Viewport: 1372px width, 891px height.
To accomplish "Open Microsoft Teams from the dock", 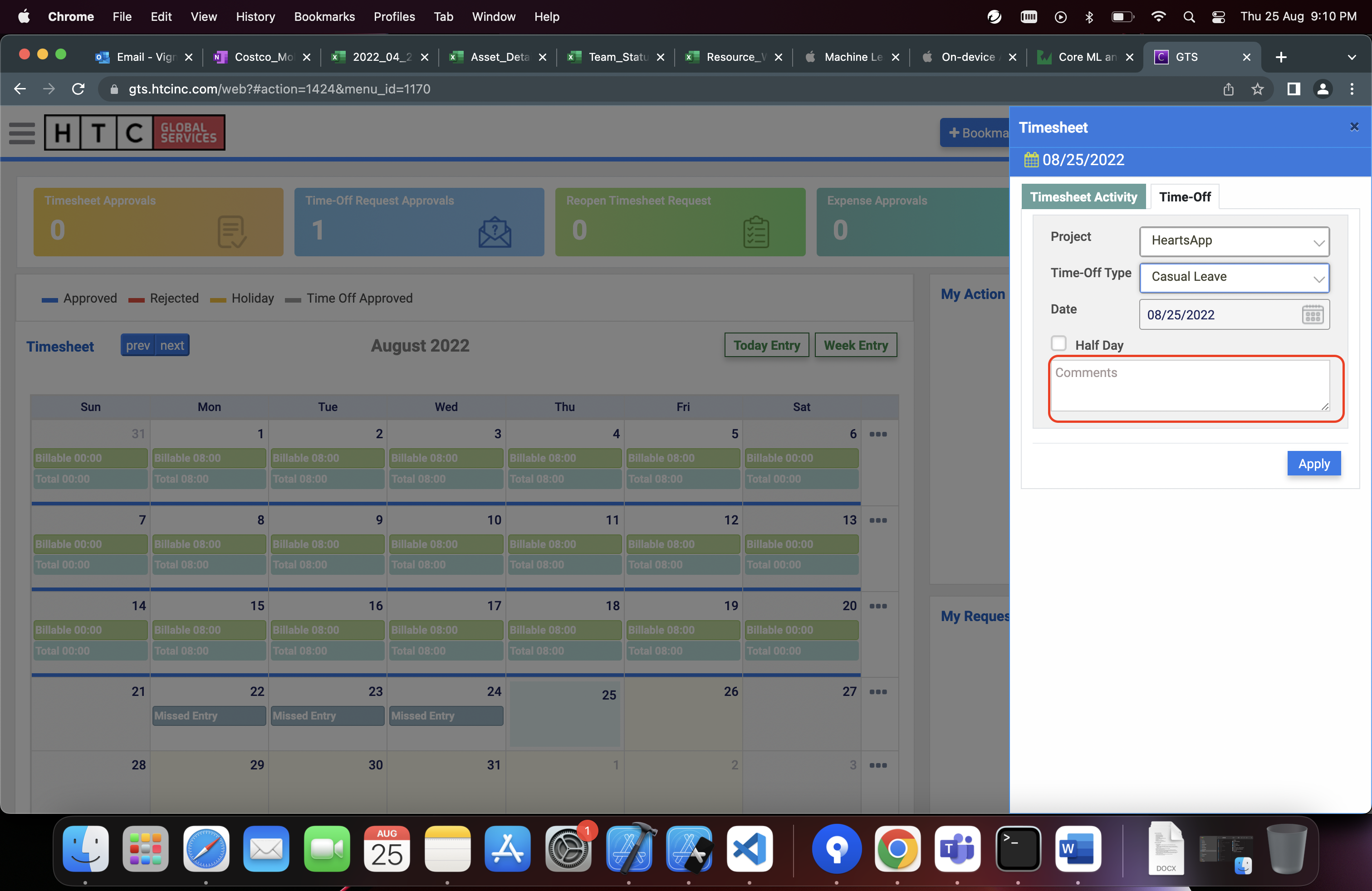I will (956, 849).
